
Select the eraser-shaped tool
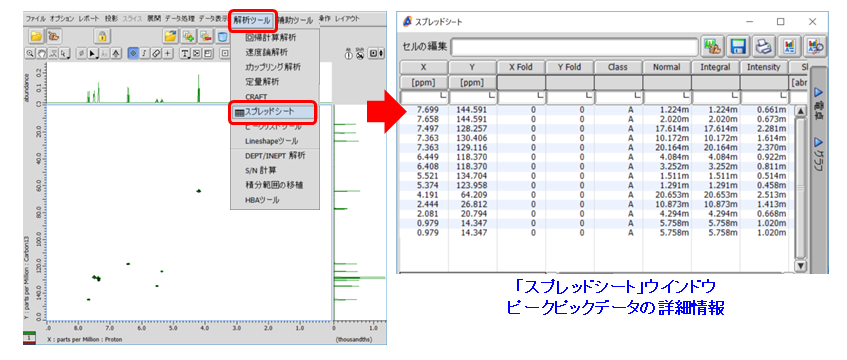157,53
